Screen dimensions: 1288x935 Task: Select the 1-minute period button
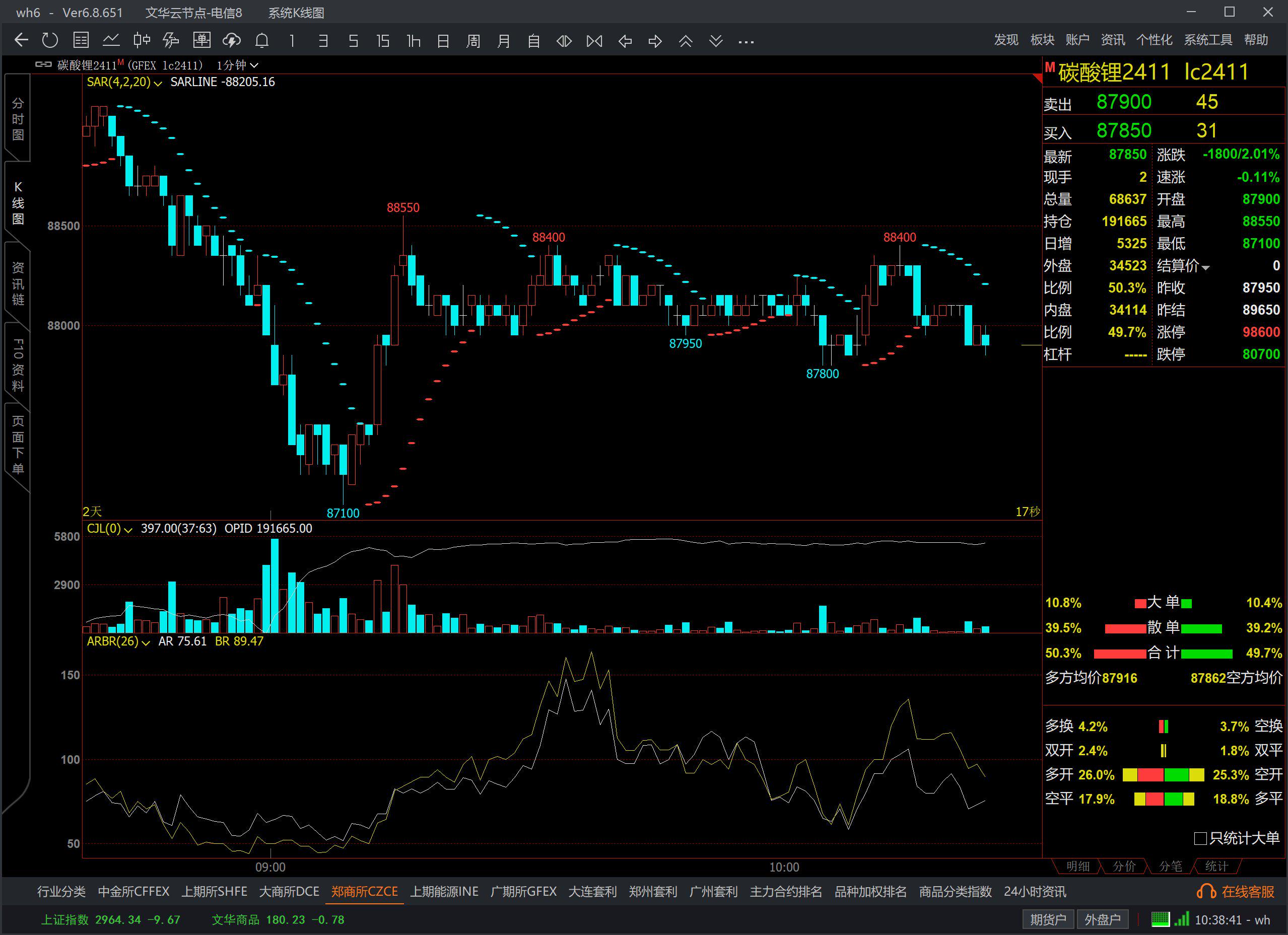293,41
